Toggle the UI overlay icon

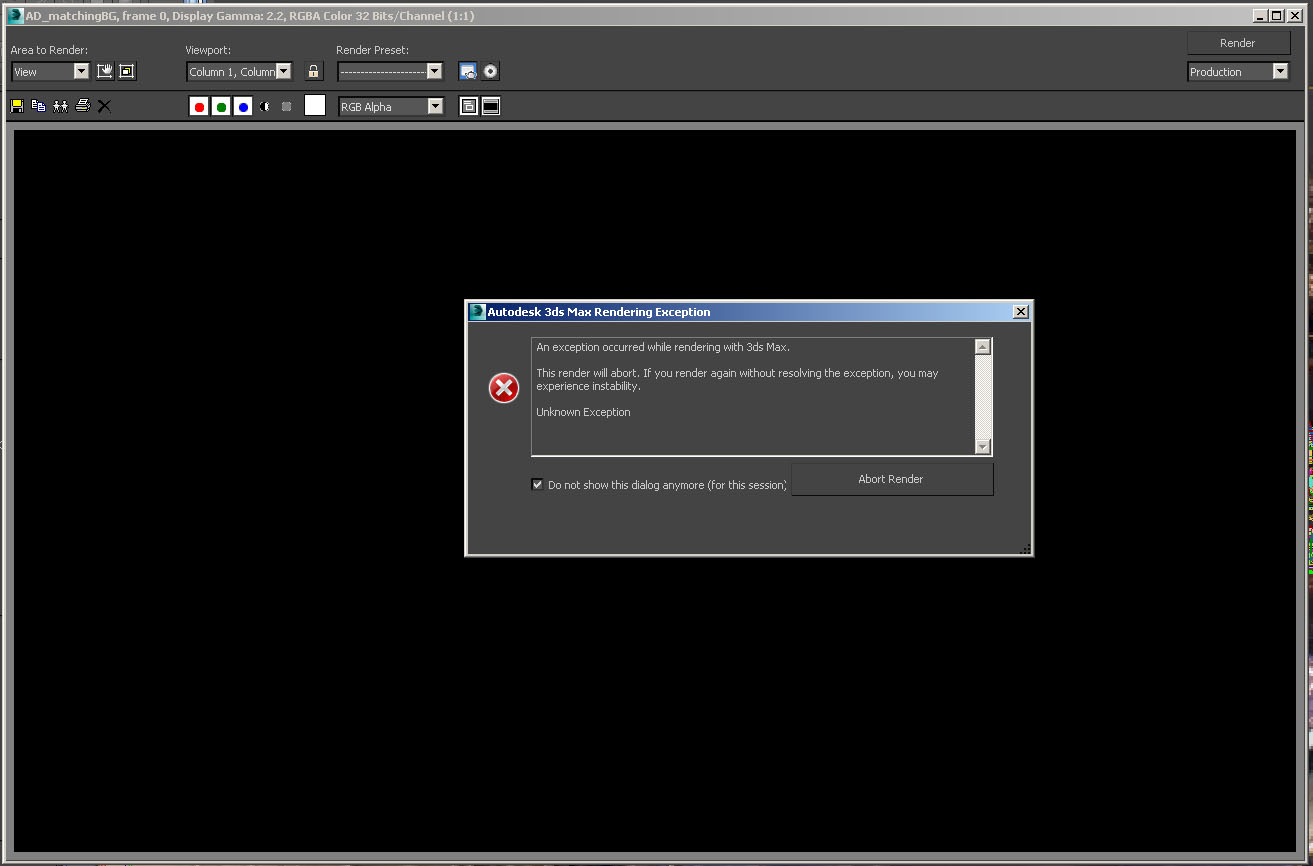[468, 106]
